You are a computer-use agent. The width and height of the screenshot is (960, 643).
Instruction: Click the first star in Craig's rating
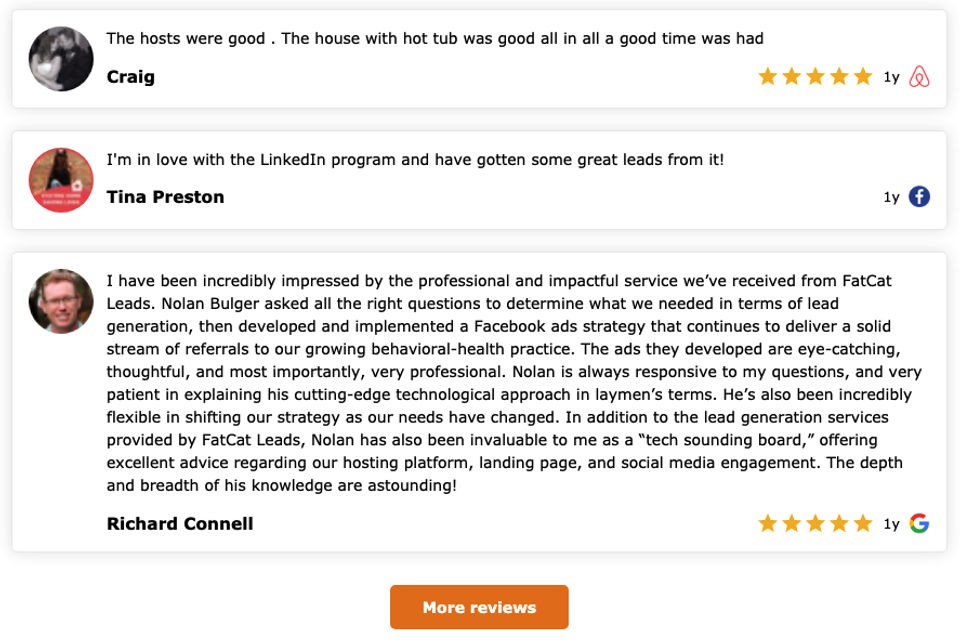(768, 77)
